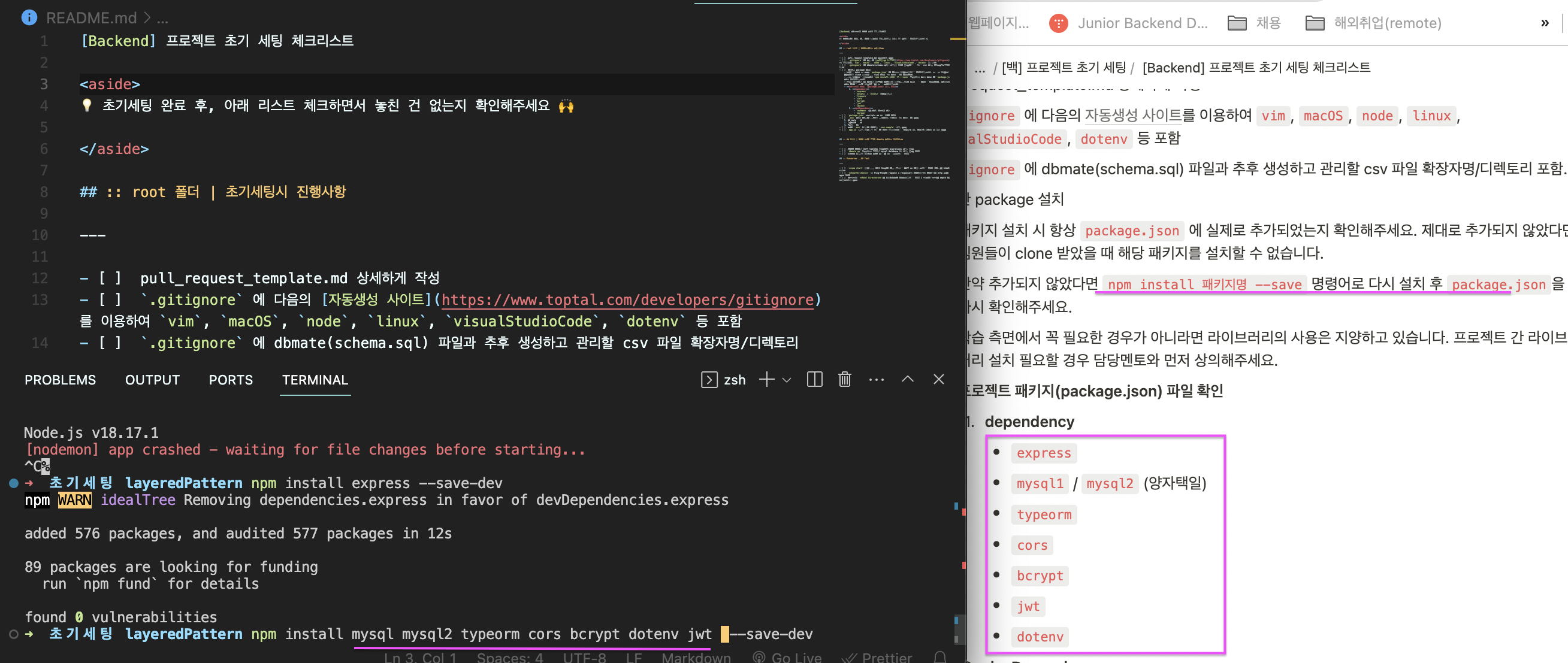Screen dimensions: 1568x663
Task: Click Go Live in the status bar
Action: pos(788,657)
